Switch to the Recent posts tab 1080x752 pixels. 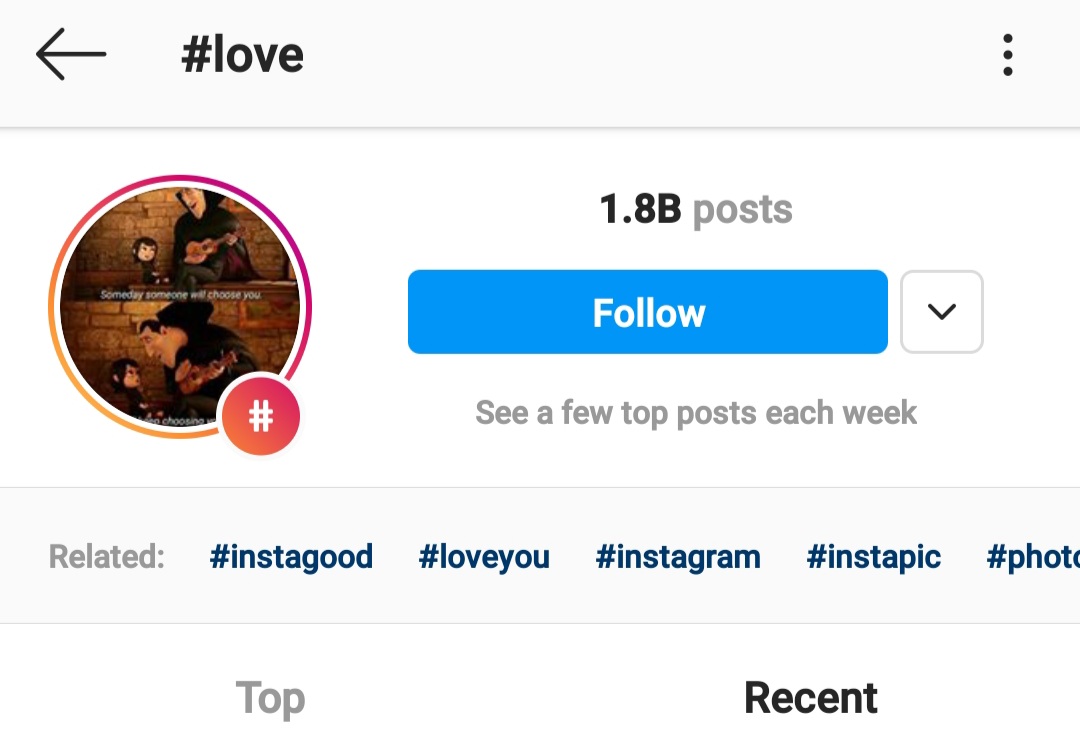point(811,697)
